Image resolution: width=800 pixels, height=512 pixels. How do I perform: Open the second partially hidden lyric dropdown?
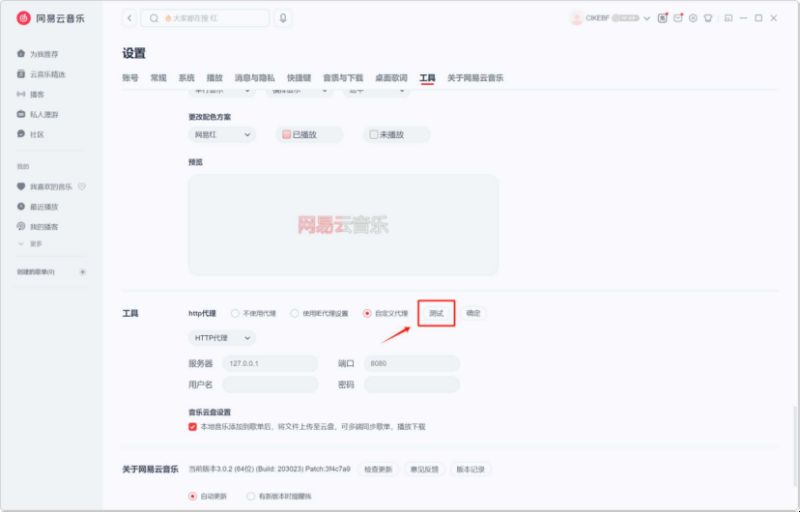click(x=299, y=92)
